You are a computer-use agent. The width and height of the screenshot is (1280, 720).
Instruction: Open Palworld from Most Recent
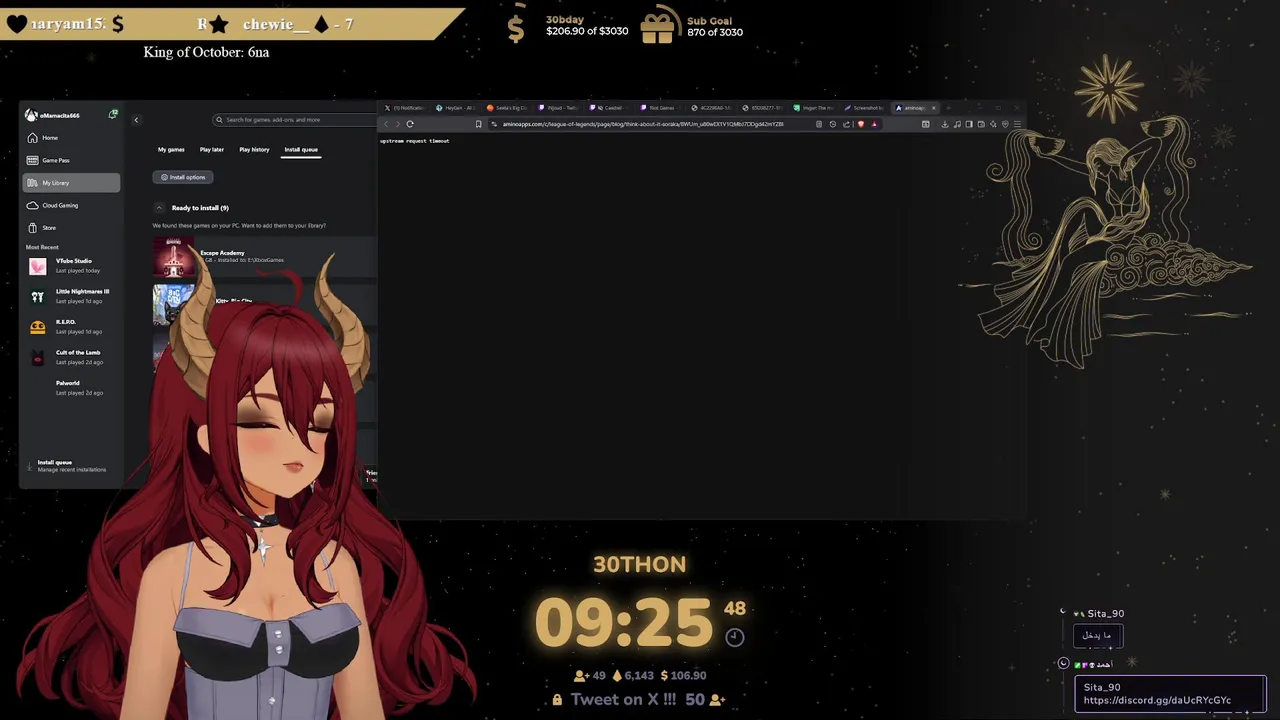tap(72, 388)
